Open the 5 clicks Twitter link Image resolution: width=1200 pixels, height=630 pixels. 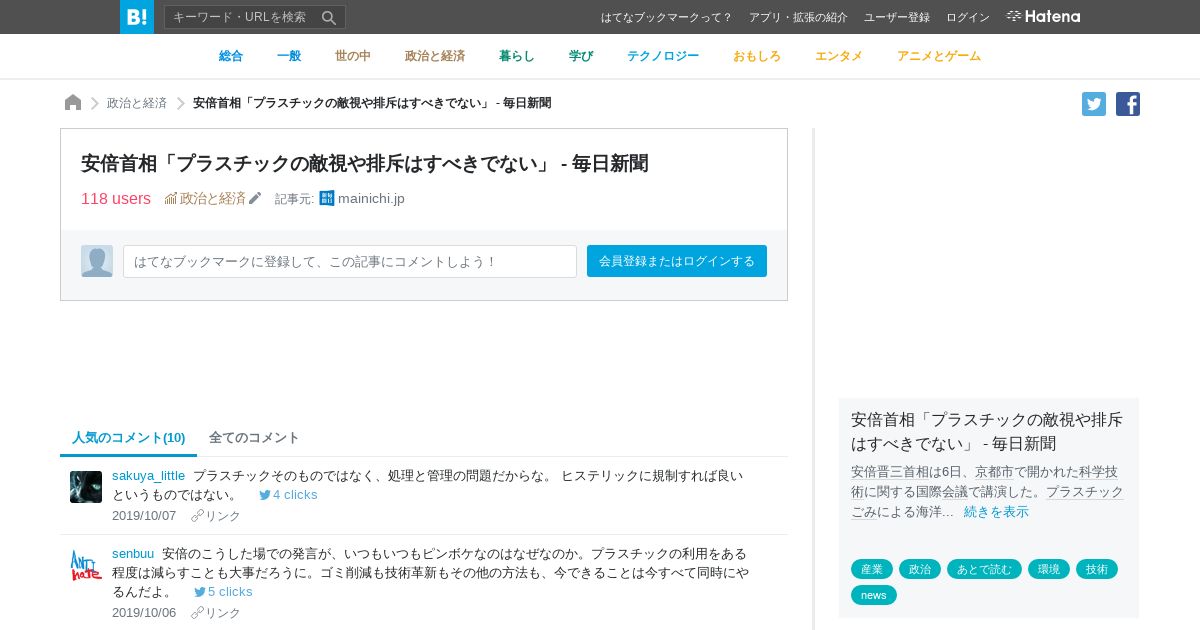[x=223, y=591]
